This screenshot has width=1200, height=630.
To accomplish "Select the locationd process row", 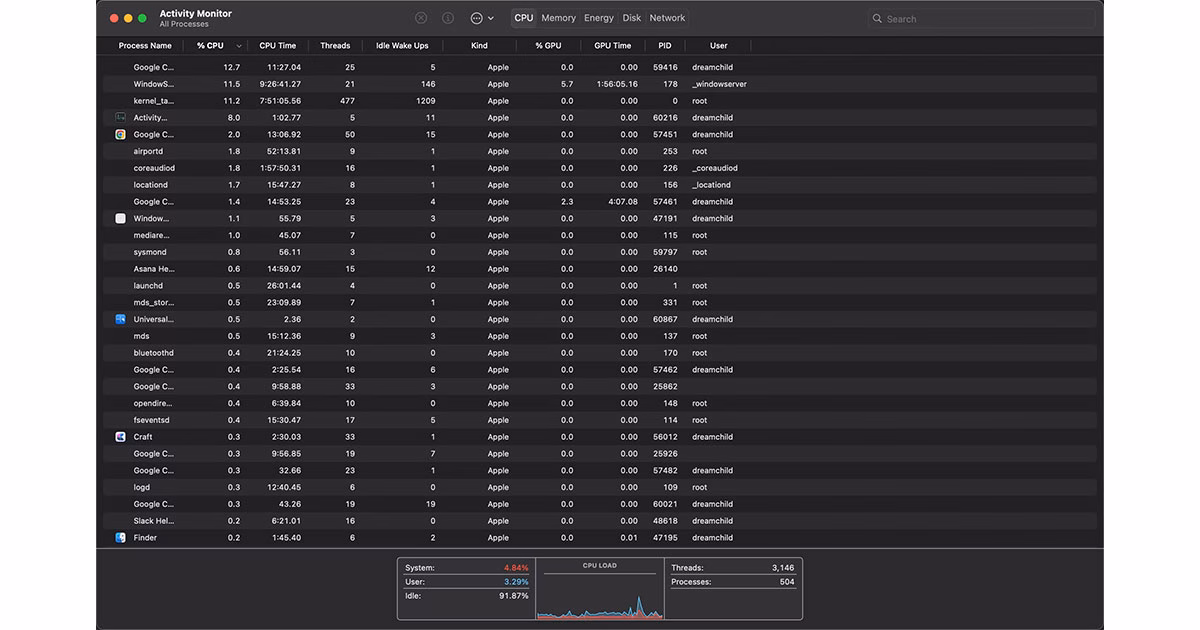I will [600, 185].
